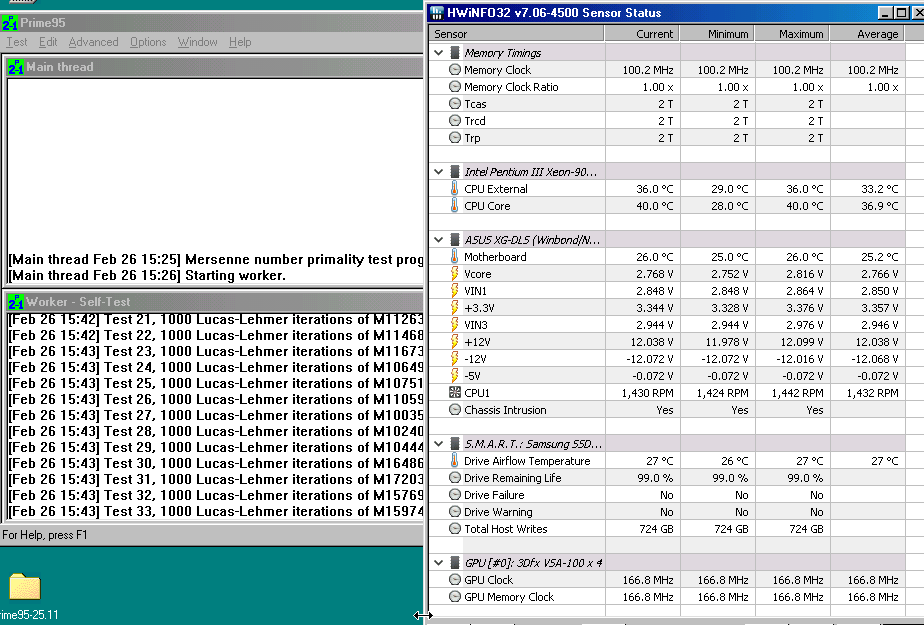Viewport: 924px width, 625px height.
Task: Click the Drive Warning status icon
Action: click(x=454, y=512)
